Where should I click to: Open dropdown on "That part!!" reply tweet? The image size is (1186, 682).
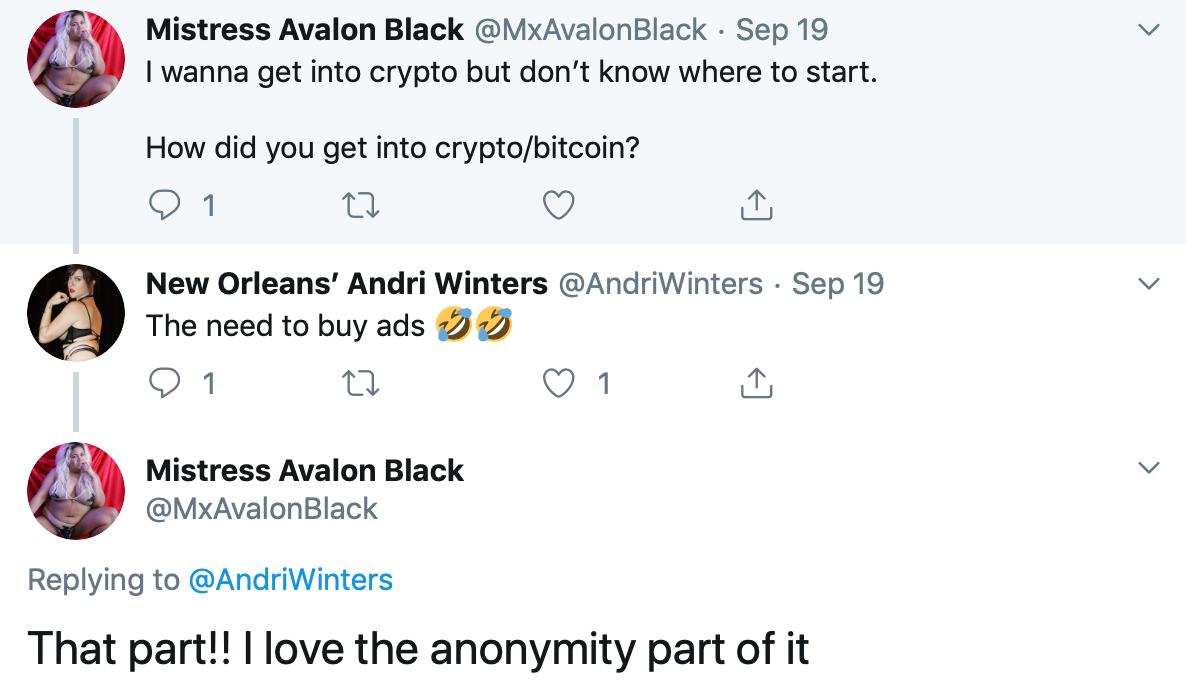tap(1149, 468)
